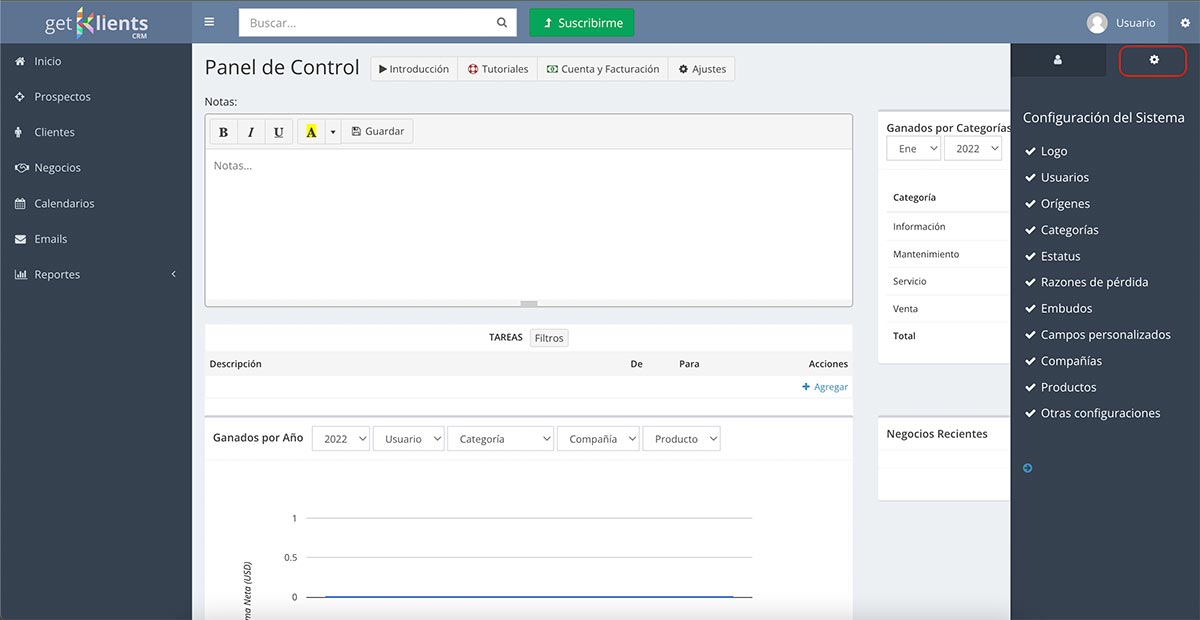
Task: Click the blue arrow circle icon
Action: click(x=1027, y=468)
